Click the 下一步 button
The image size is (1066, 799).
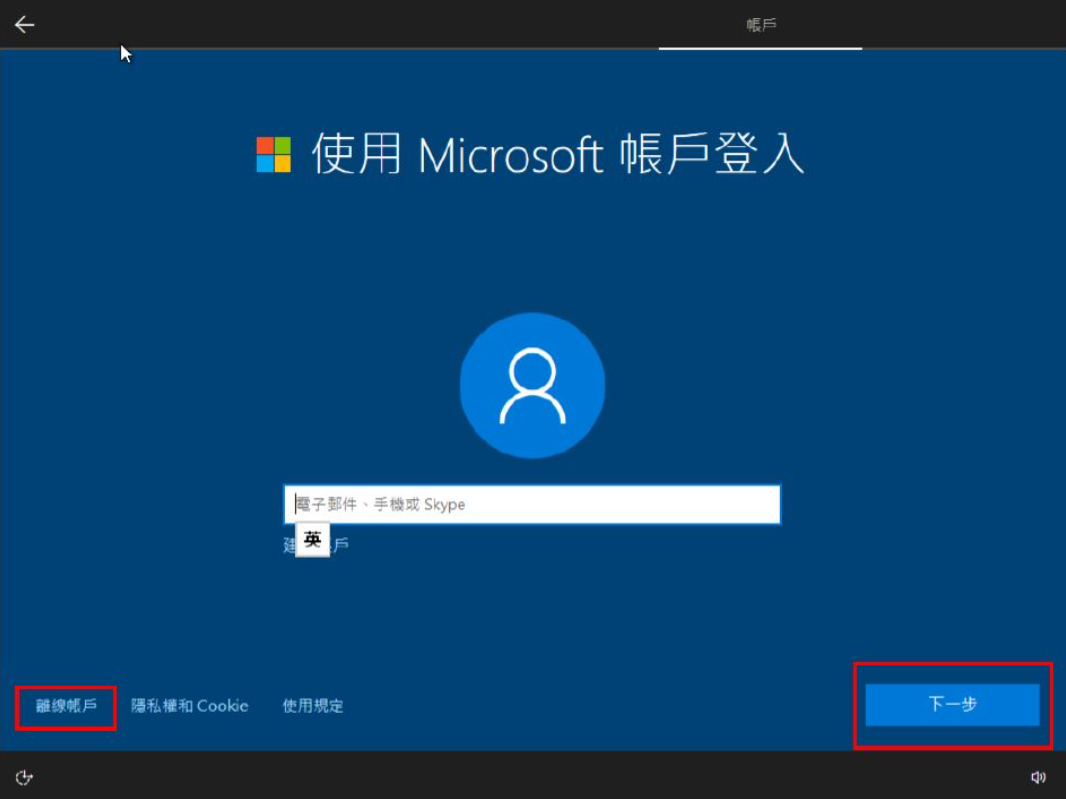[952, 704]
